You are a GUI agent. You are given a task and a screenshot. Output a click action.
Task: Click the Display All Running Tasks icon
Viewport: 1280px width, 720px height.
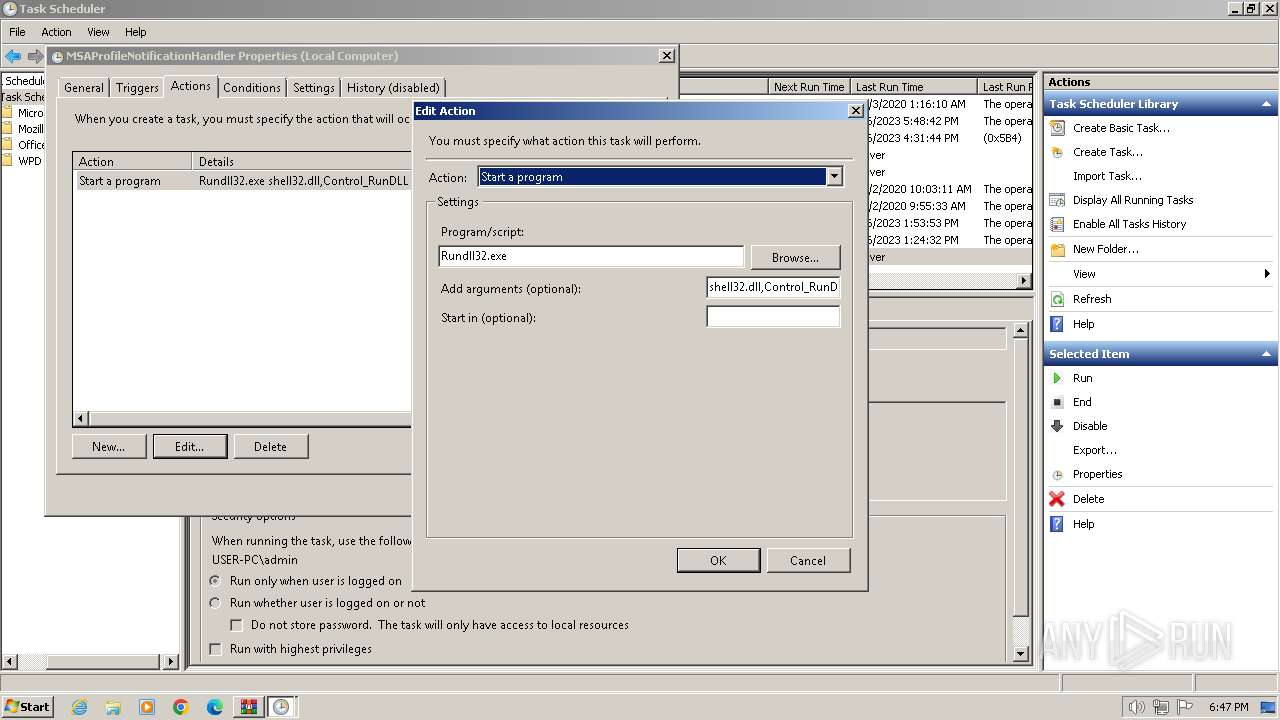click(x=1057, y=200)
